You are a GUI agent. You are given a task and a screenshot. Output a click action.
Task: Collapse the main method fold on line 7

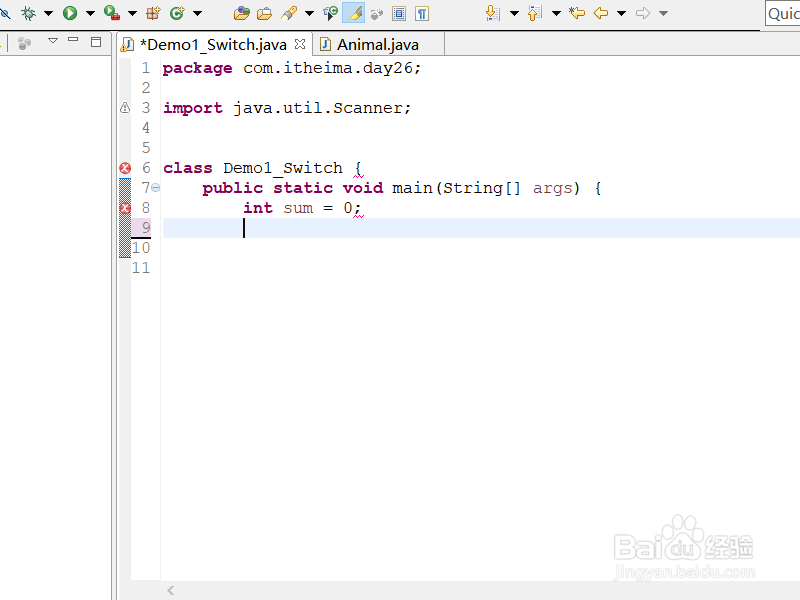point(156,188)
